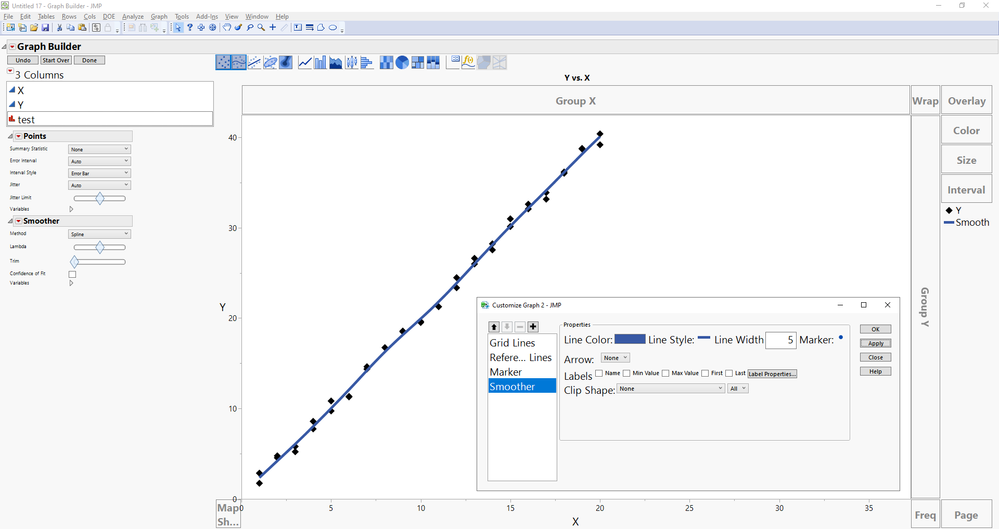Open Smoother Method dropdown
This screenshot has width=999, height=529.
point(99,234)
